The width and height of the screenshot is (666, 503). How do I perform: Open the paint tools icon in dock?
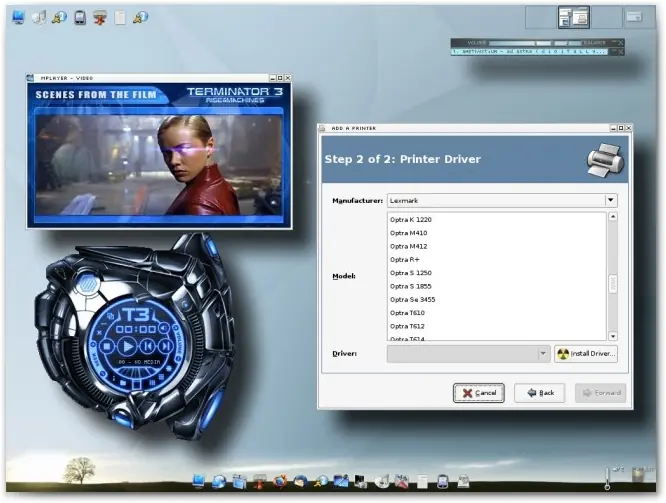click(x=401, y=481)
